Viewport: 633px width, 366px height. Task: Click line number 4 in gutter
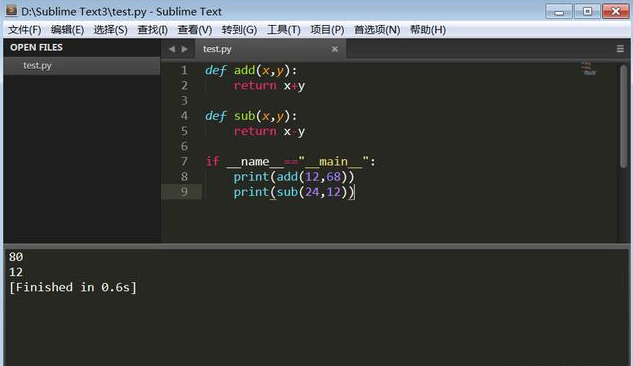point(184,116)
